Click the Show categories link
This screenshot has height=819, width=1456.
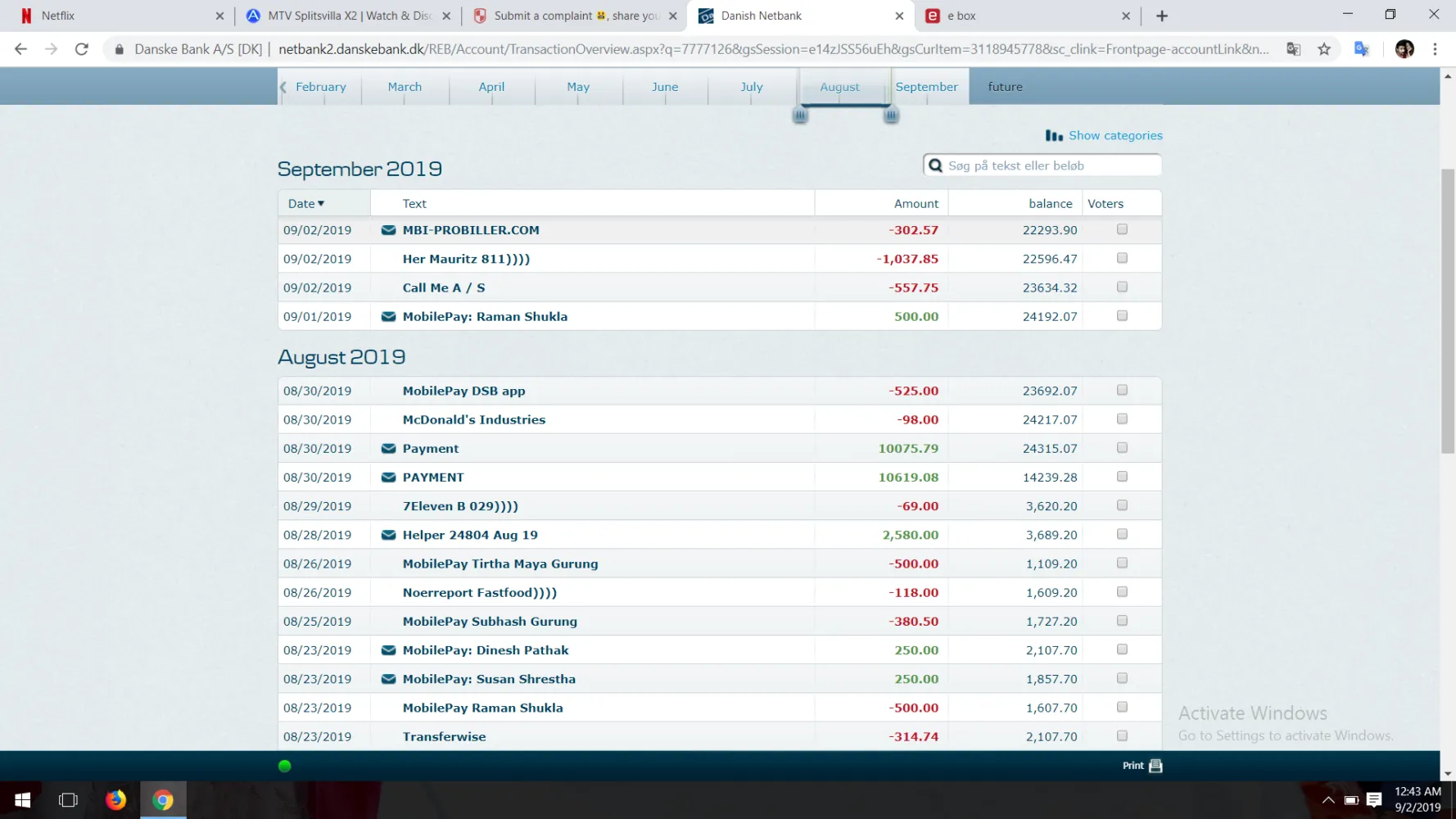coord(1115,136)
